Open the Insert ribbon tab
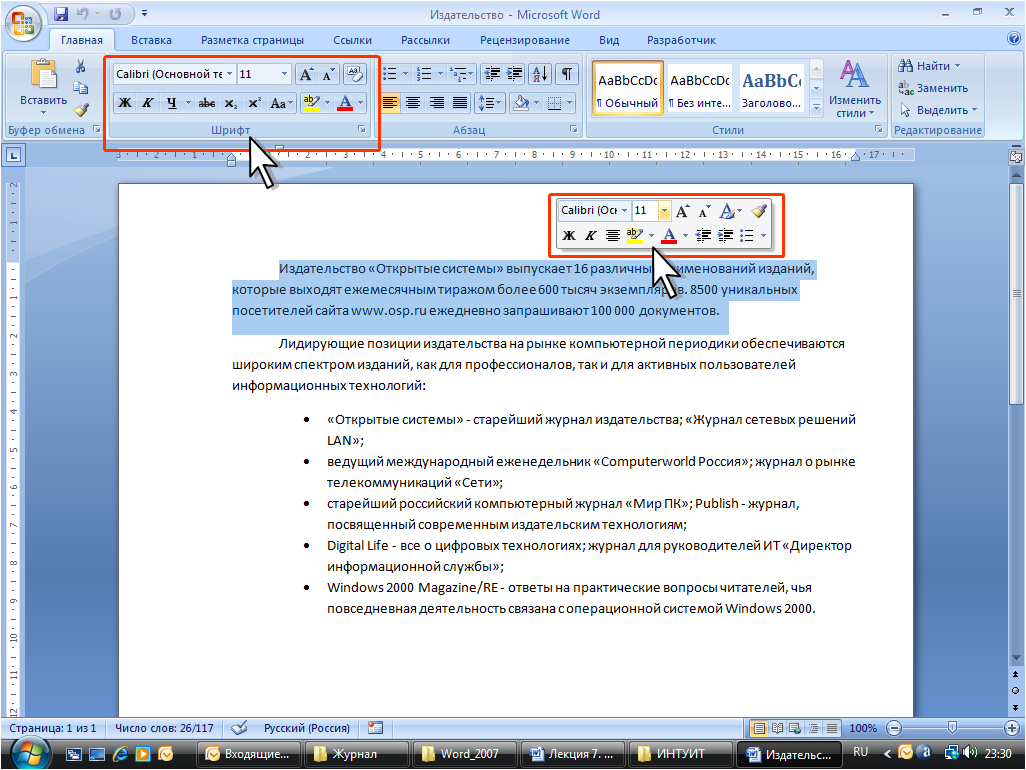This screenshot has width=1026, height=770. [x=151, y=40]
